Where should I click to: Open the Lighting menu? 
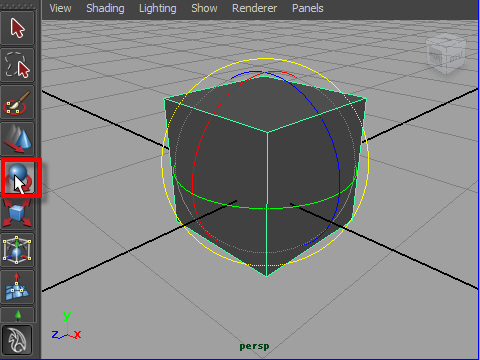158,8
